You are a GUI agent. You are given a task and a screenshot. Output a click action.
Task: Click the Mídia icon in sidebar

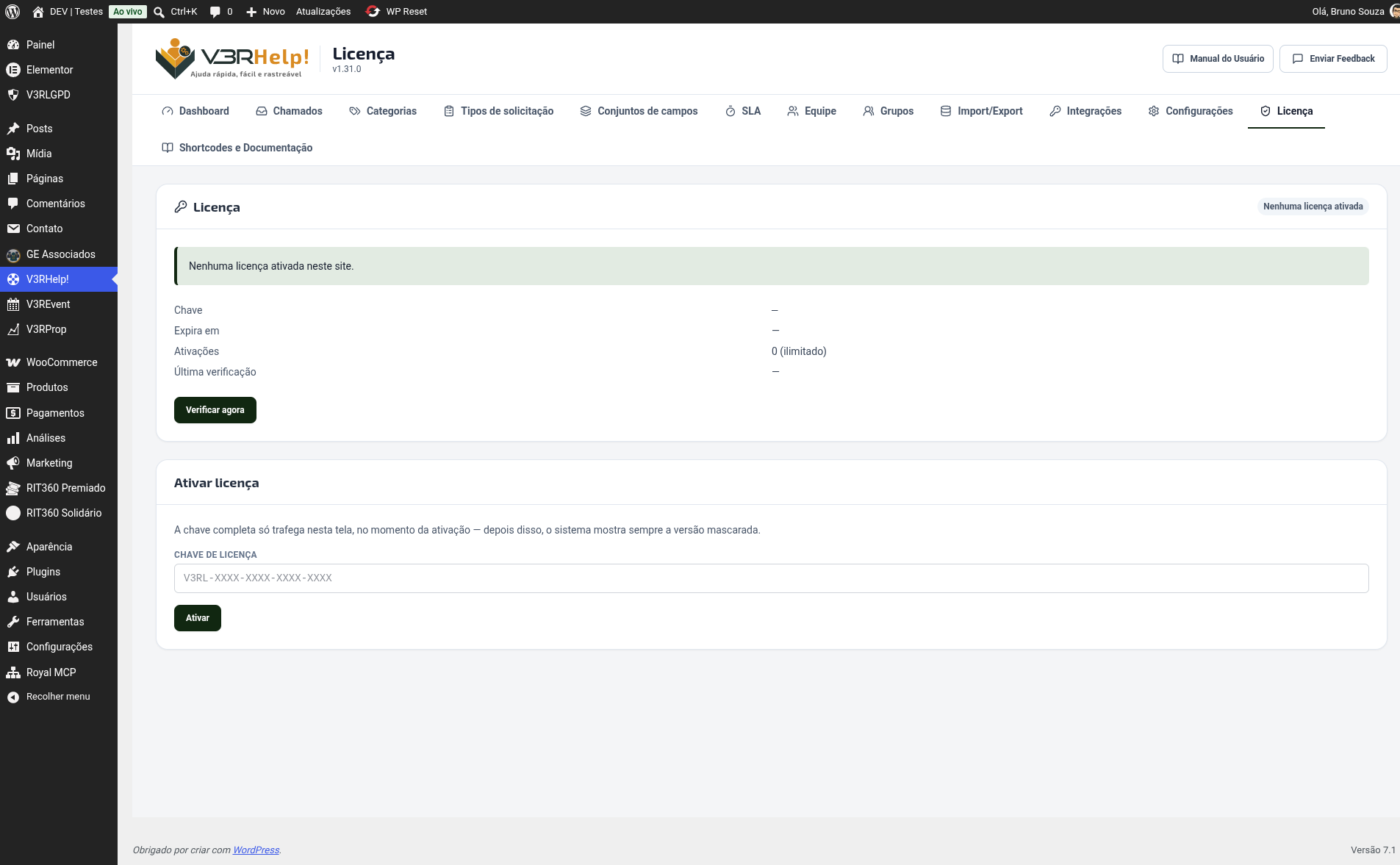tap(13, 154)
